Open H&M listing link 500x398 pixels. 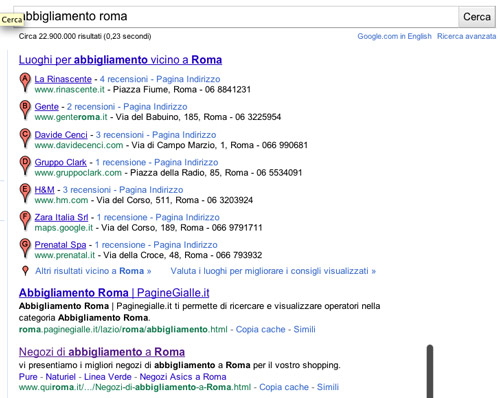(x=44, y=190)
